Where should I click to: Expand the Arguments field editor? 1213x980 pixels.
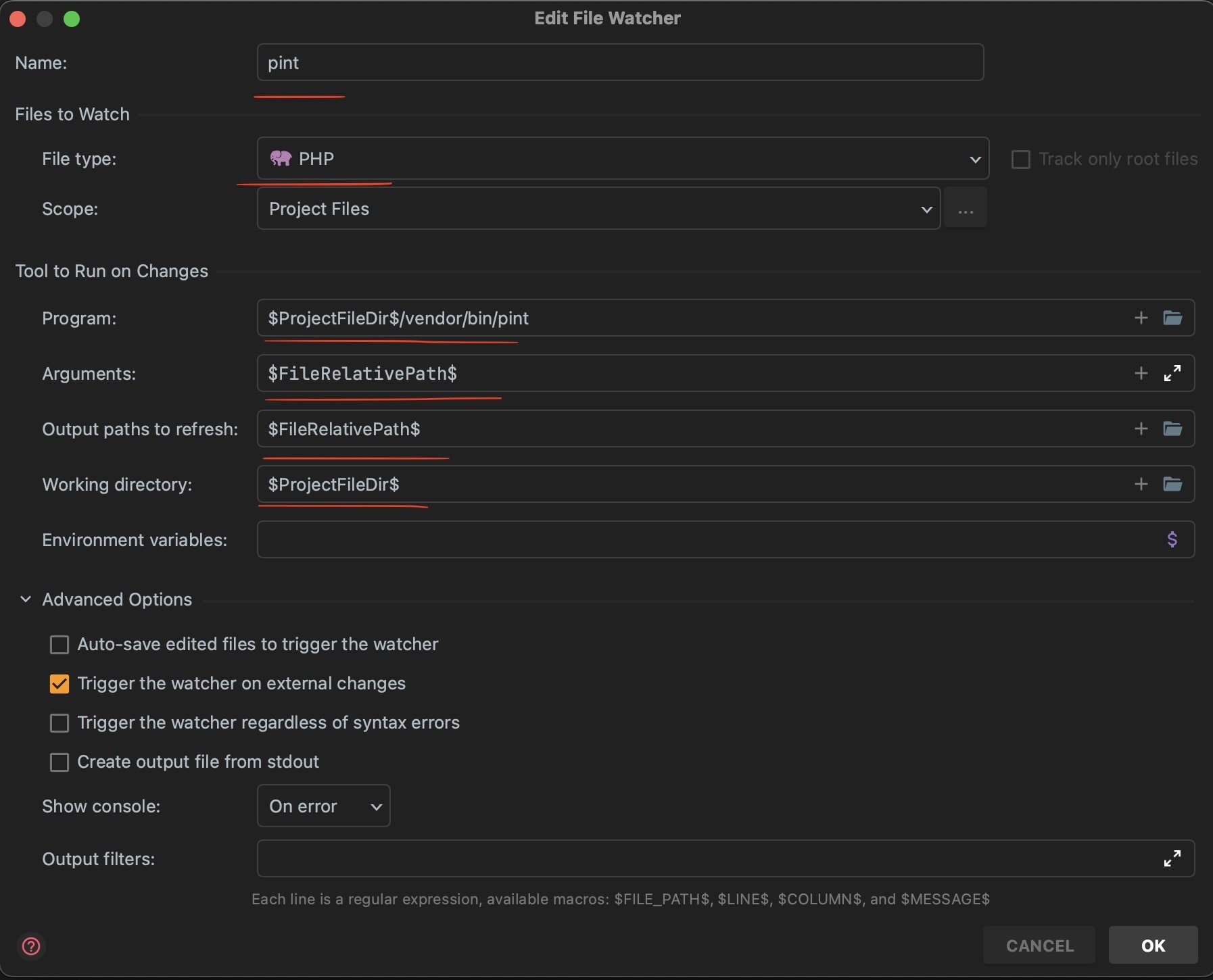[x=1172, y=373]
